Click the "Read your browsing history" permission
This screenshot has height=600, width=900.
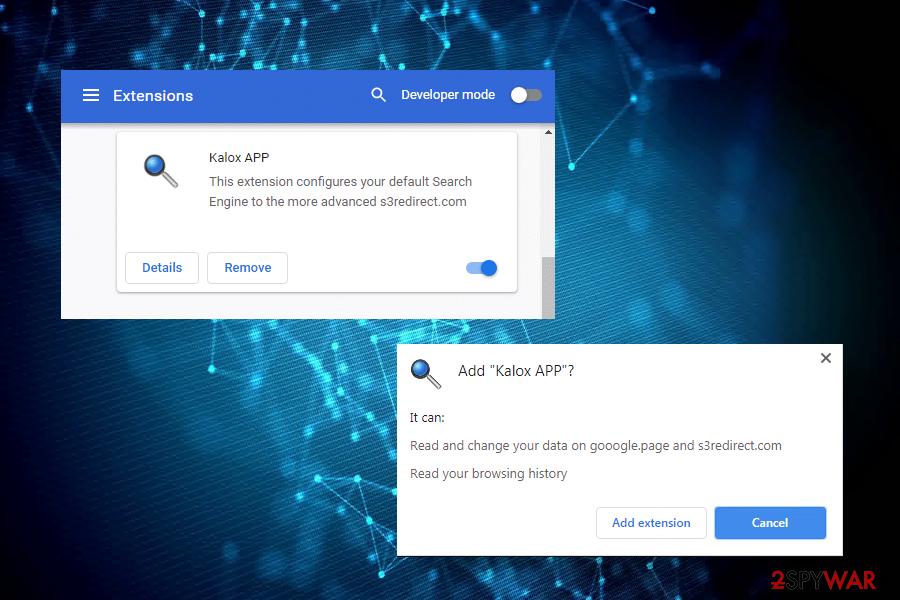click(488, 474)
